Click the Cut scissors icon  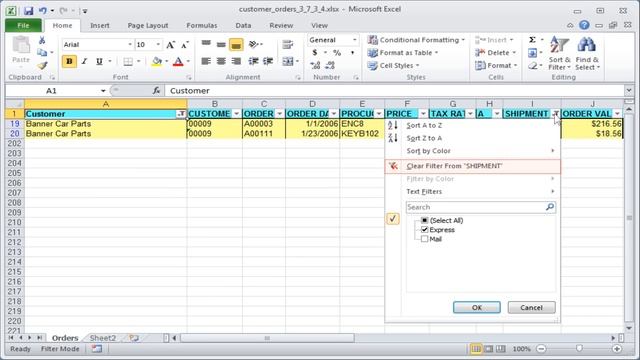point(42,40)
